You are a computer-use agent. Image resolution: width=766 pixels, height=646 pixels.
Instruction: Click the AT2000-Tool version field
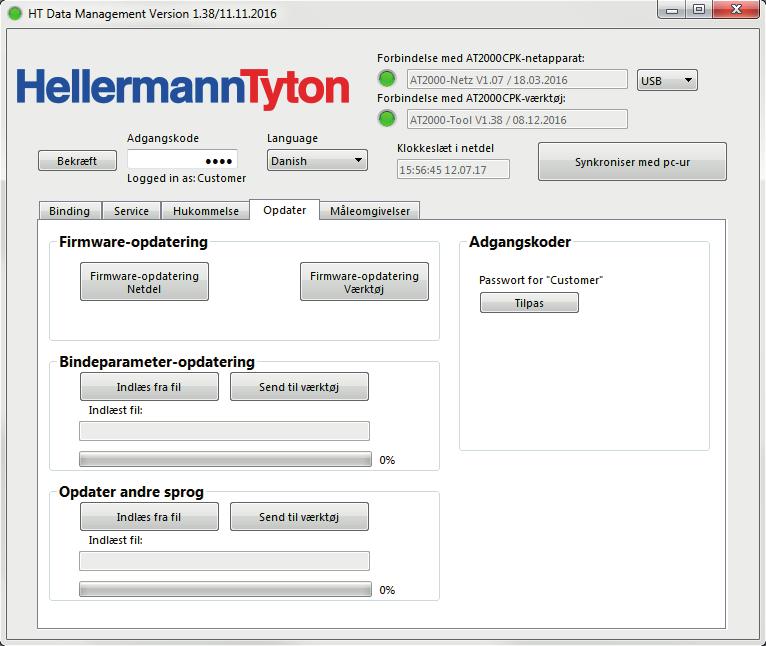coord(517,120)
